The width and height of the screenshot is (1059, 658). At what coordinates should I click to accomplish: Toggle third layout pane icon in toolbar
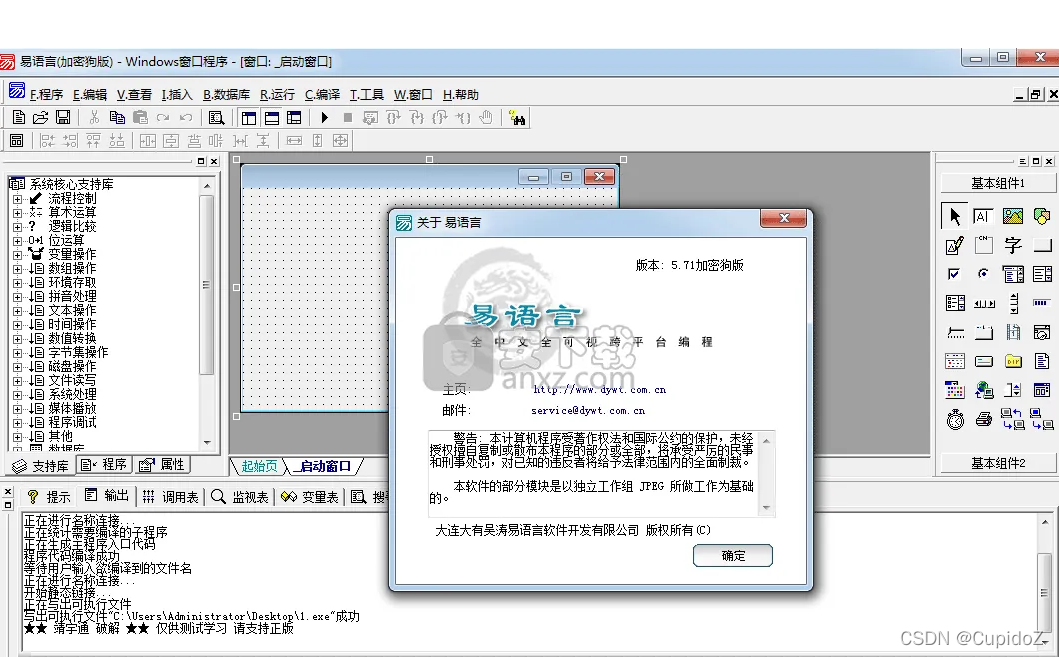point(294,118)
